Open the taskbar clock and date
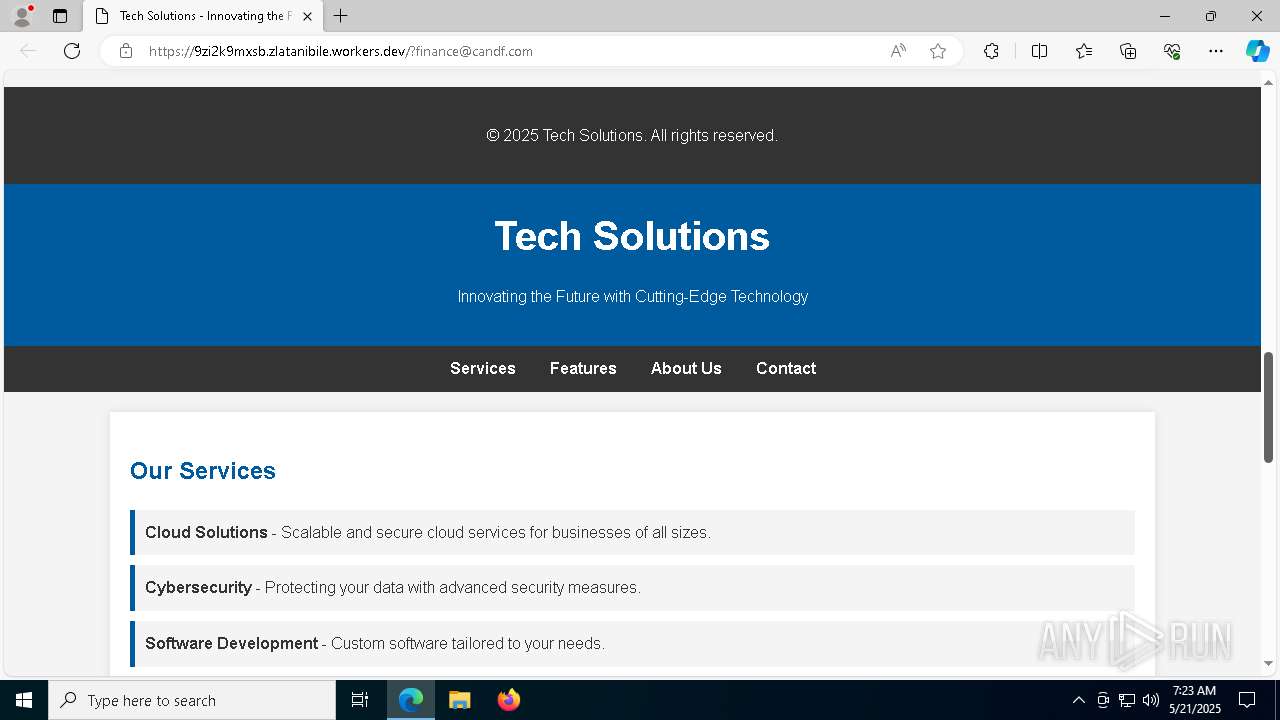This screenshot has height=720, width=1280. [1195, 700]
